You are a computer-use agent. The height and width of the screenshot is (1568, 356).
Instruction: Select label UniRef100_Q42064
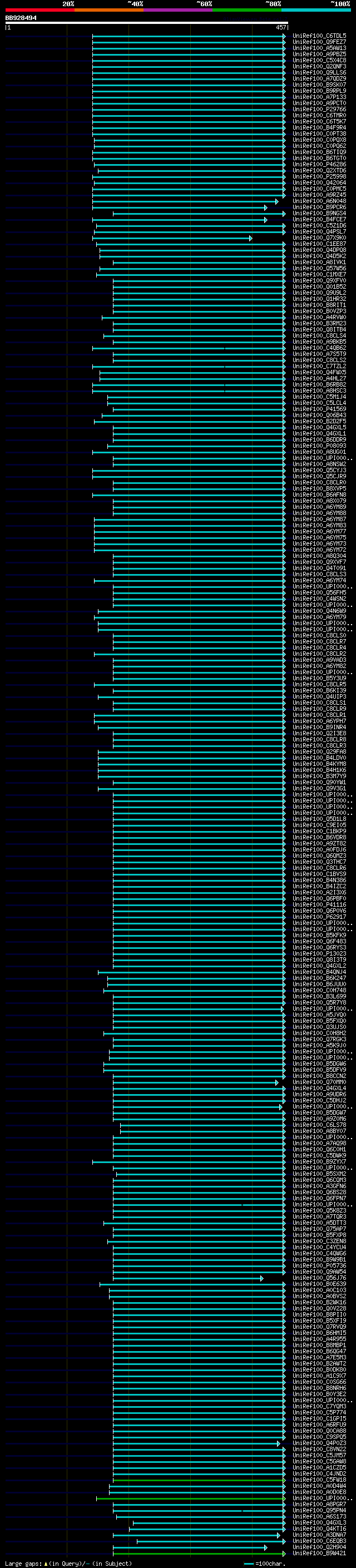tap(319, 182)
